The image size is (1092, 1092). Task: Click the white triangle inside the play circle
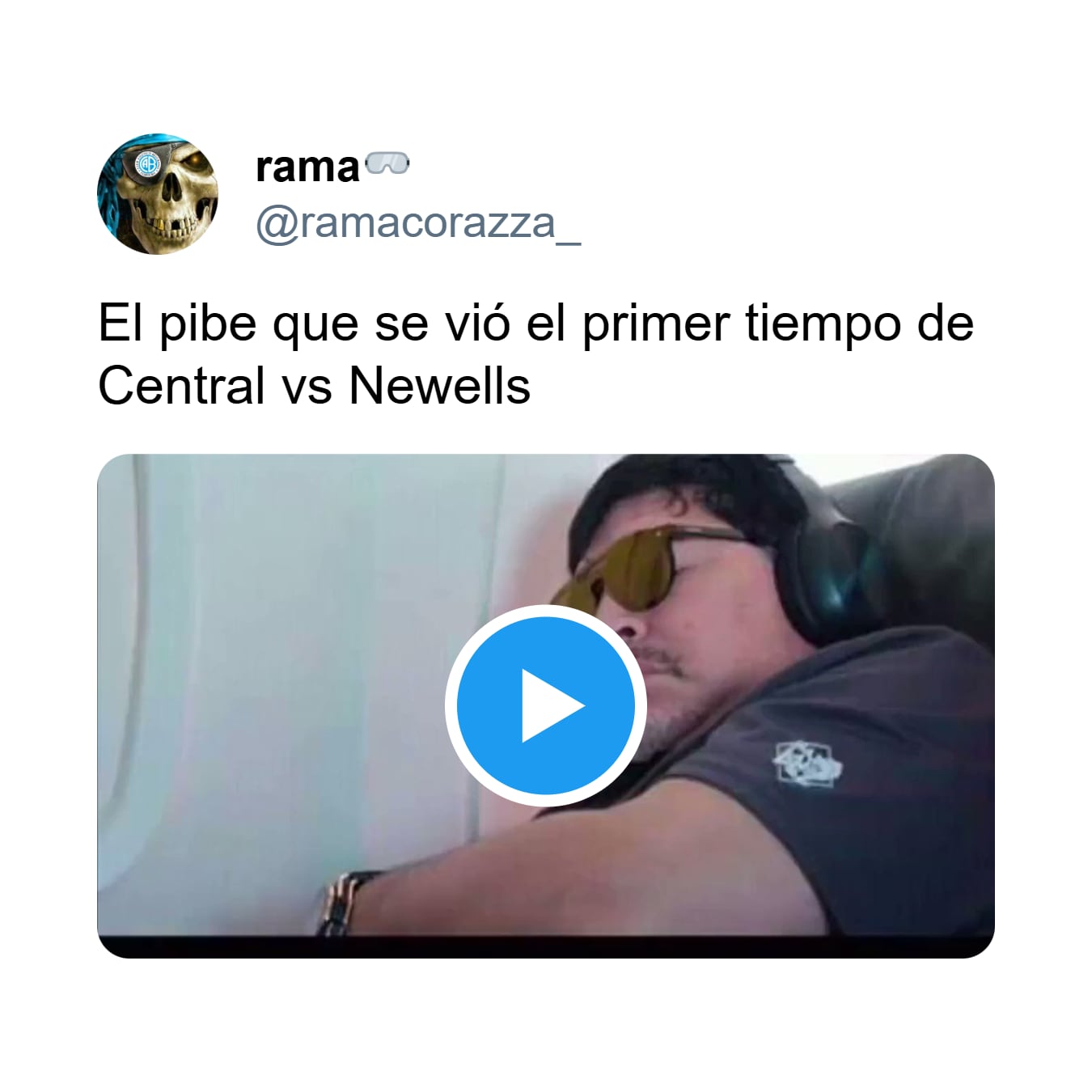[x=552, y=705]
